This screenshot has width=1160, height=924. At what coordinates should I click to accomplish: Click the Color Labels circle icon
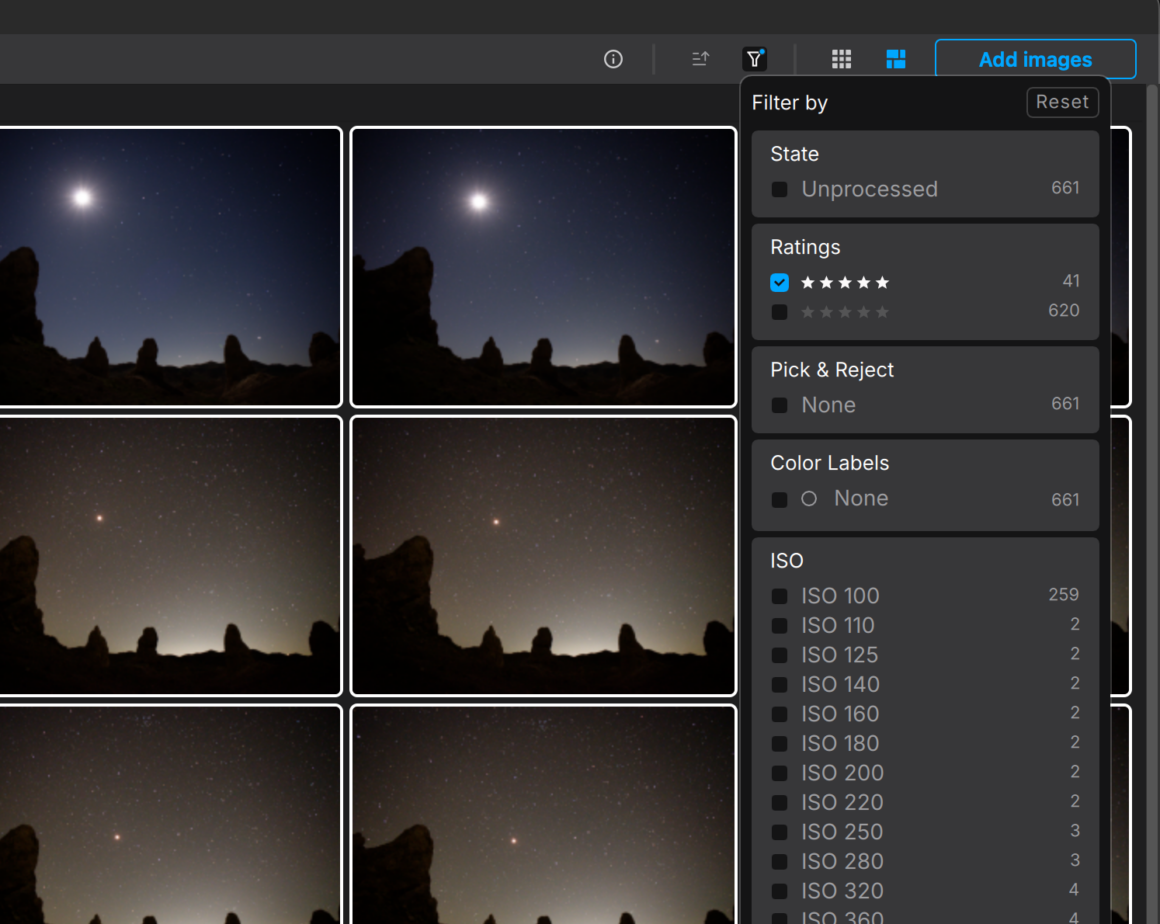pyautogui.click(x=808, y=498)
